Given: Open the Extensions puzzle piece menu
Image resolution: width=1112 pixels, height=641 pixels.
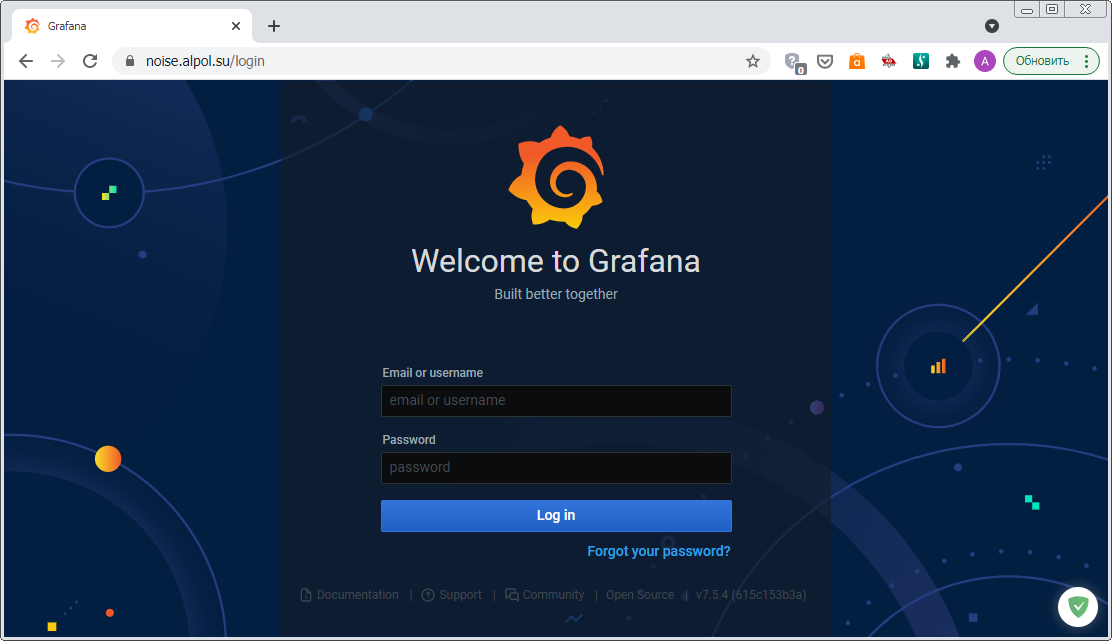Looking at the screenshot, I should [x=953, y=61].
